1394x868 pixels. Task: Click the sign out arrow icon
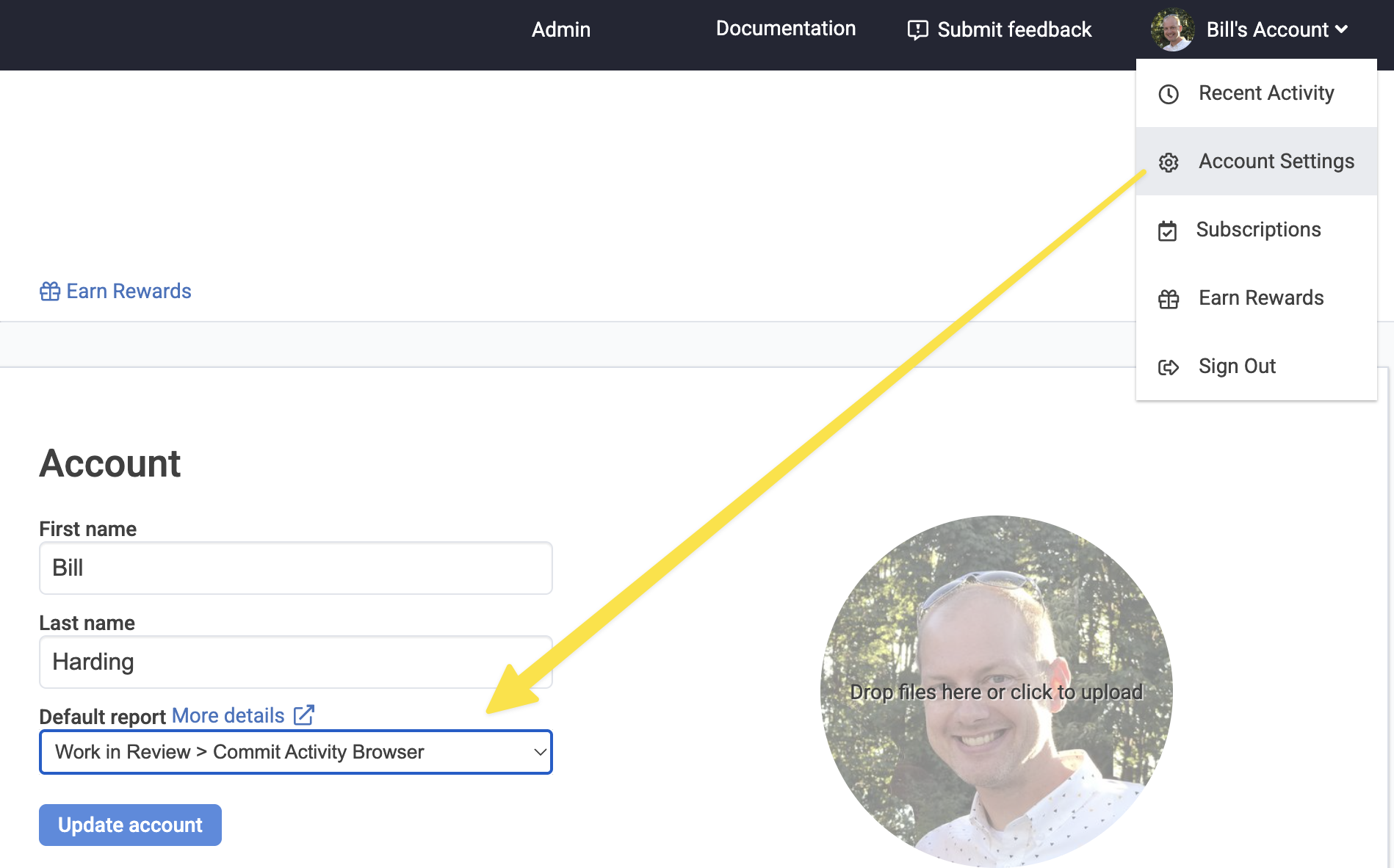click(x=1169, y=367)
